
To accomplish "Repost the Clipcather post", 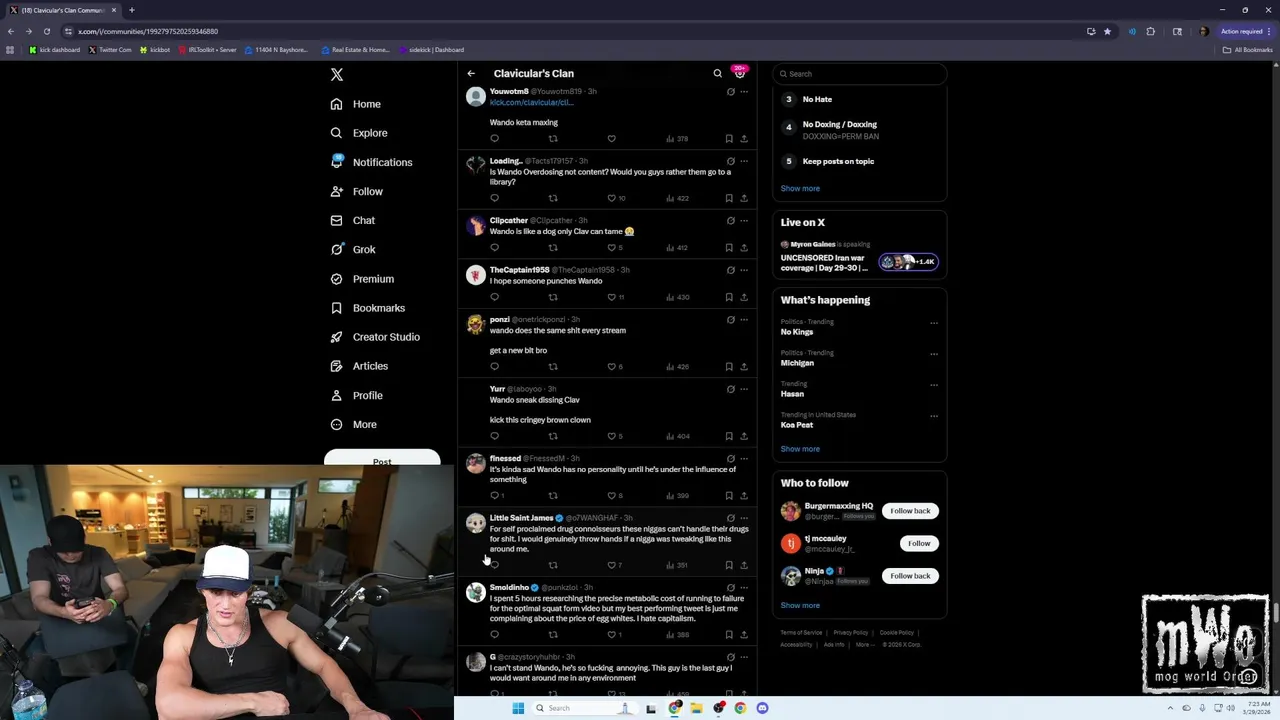I will tap(553, 248).
